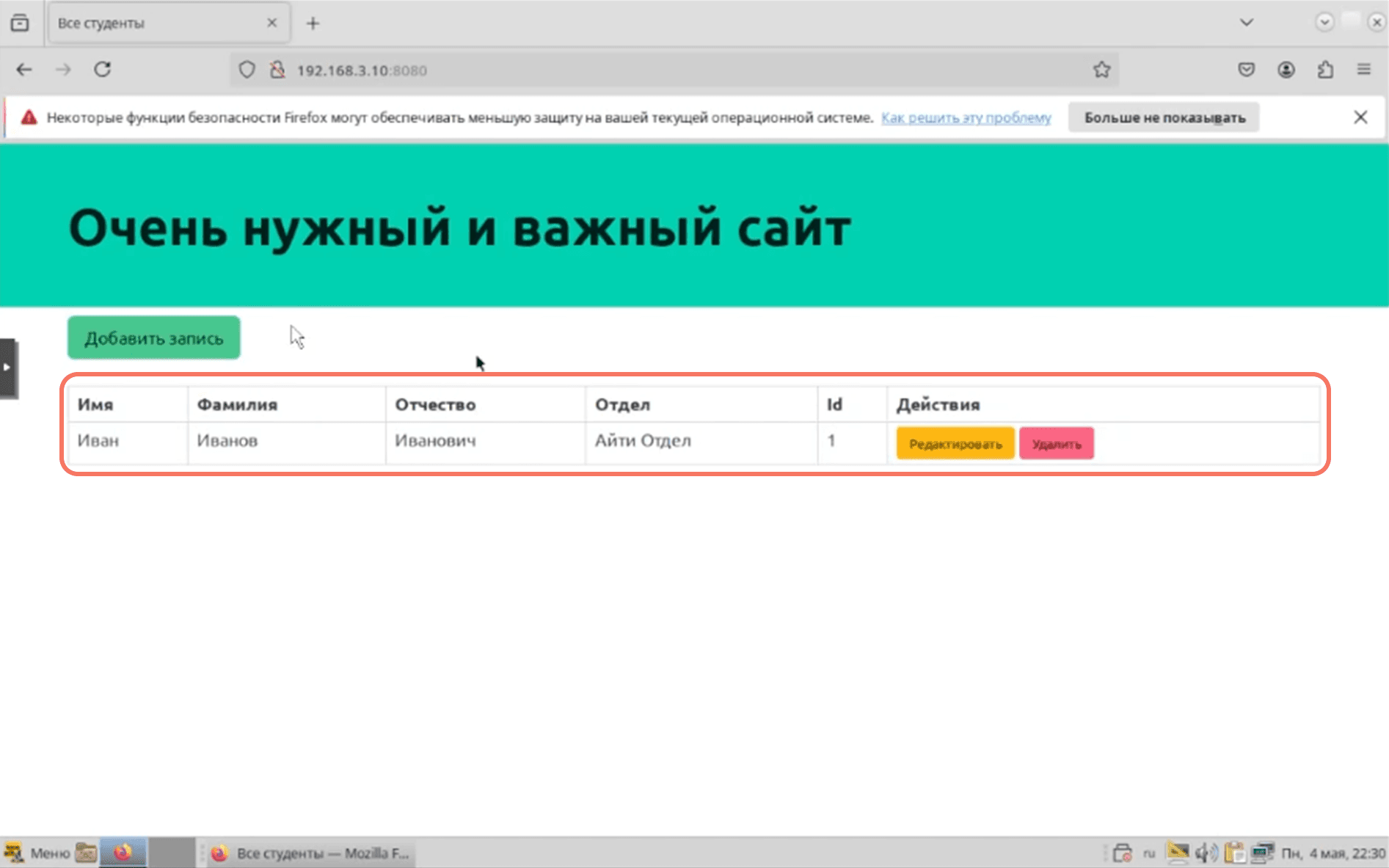
Task: Open the Firefox account icon
Action: [x=1286, y=70]
